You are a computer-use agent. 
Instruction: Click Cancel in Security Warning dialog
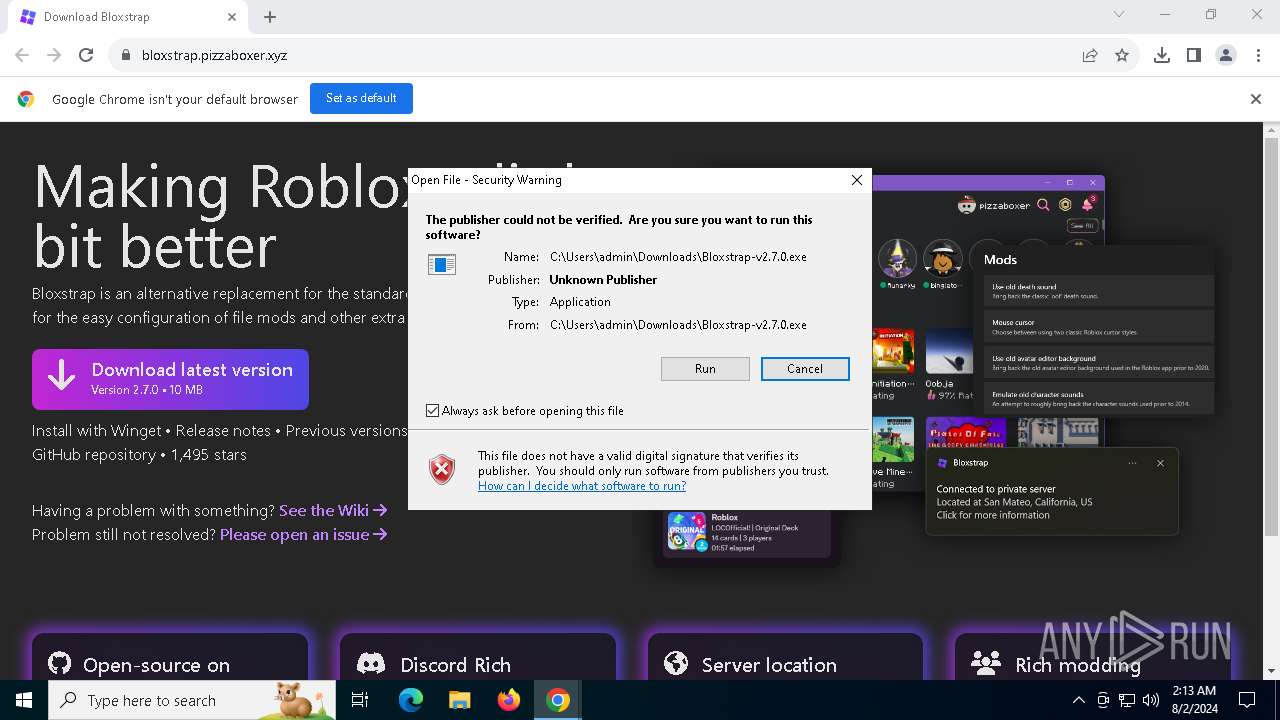click(x=805, y=369)
